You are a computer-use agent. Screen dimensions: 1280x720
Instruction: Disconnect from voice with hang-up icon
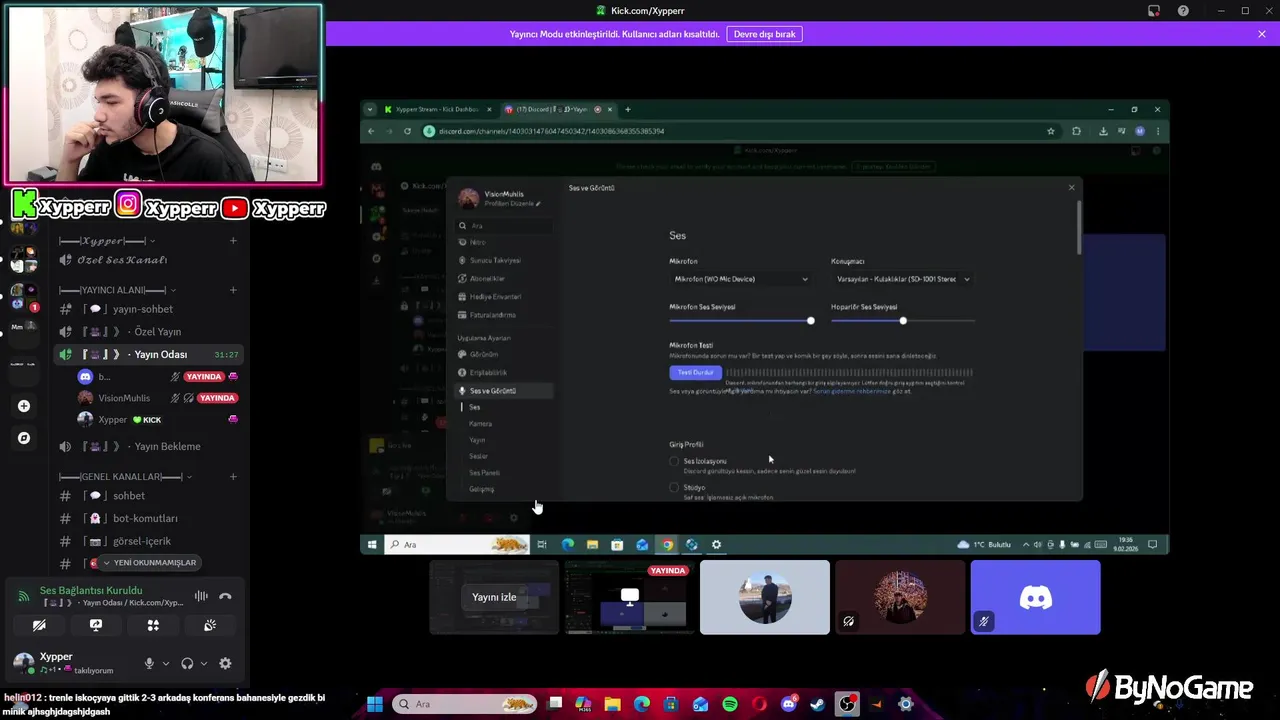point(225,596)
